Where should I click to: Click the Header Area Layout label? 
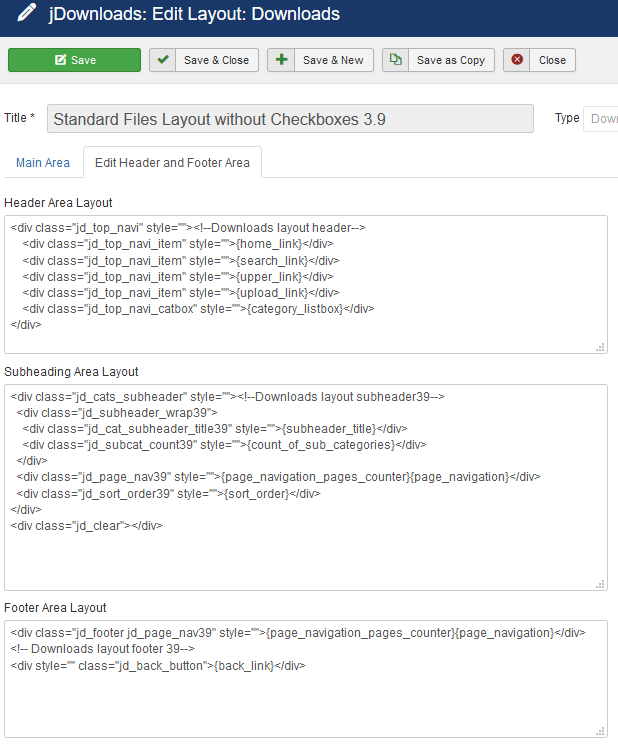[58, 203]
